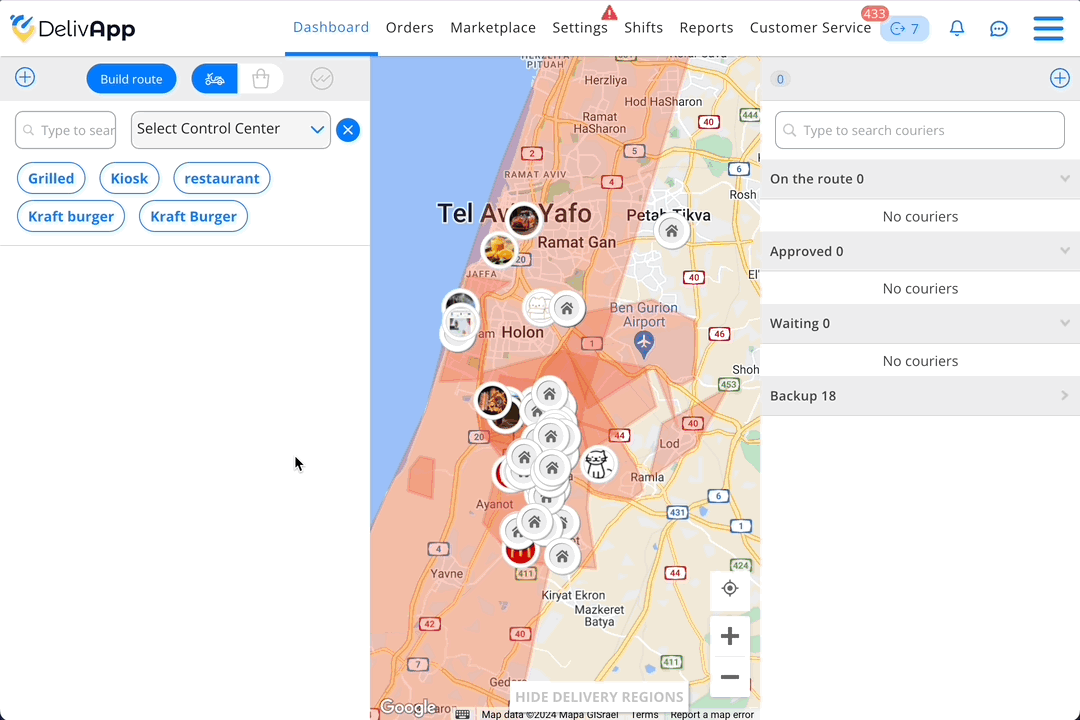The image size is (1080, 720).
Task: Zoom out the map
Action: coord(729,677)
